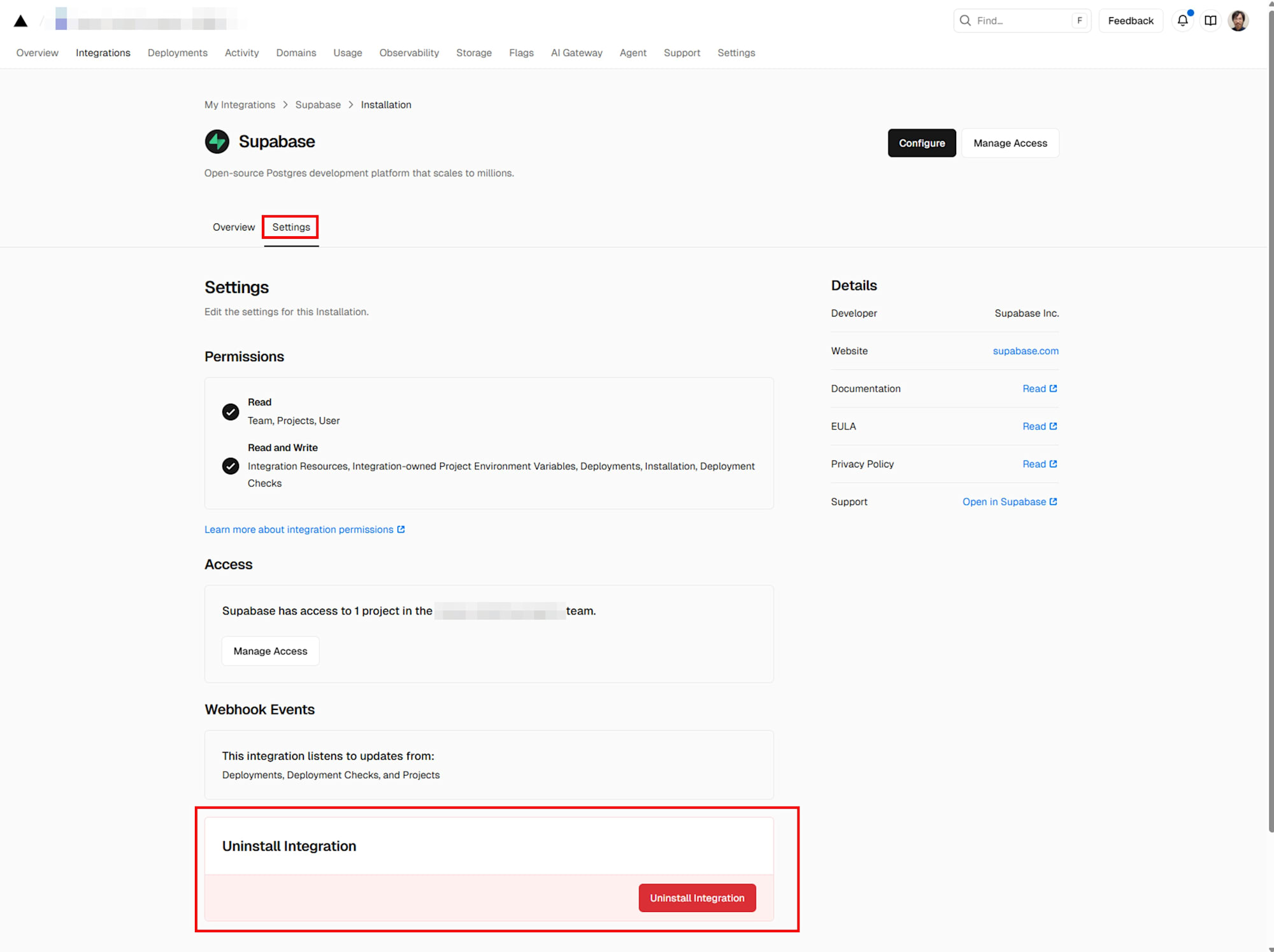Click the team avatar in the header
The image size is (1274, 952).
[x=61, y=18]
